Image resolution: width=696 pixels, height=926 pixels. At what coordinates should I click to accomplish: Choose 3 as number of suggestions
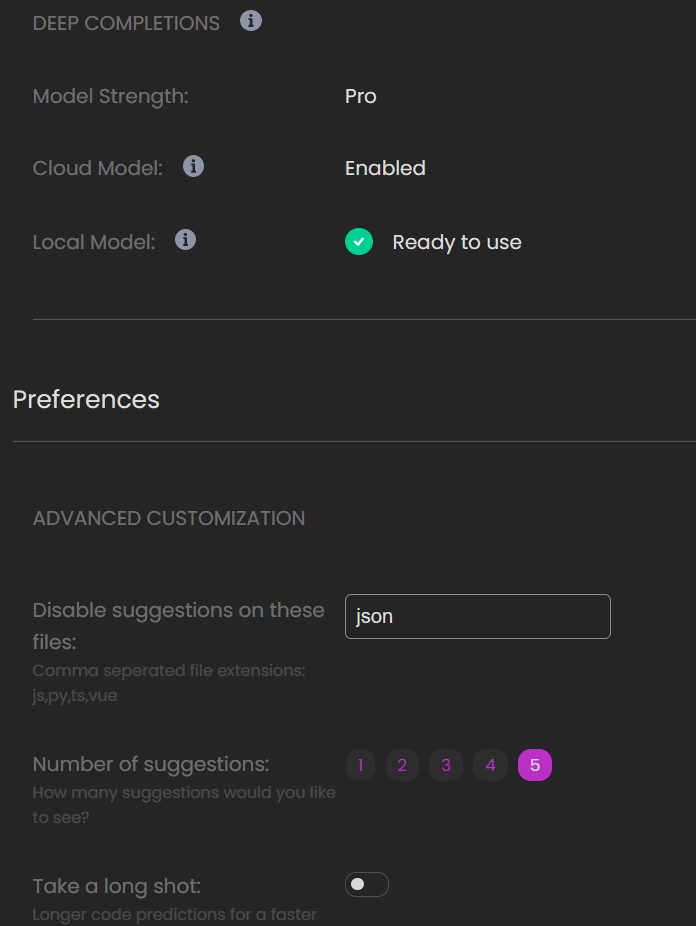click(446, 766)
